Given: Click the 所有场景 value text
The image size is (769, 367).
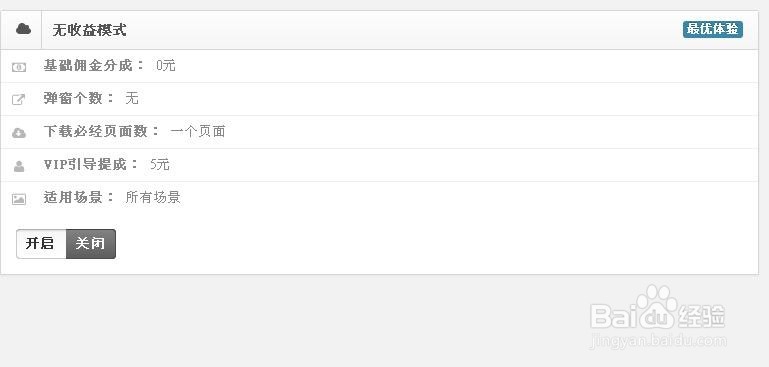Looking at the screenshot, I should 153,197.
